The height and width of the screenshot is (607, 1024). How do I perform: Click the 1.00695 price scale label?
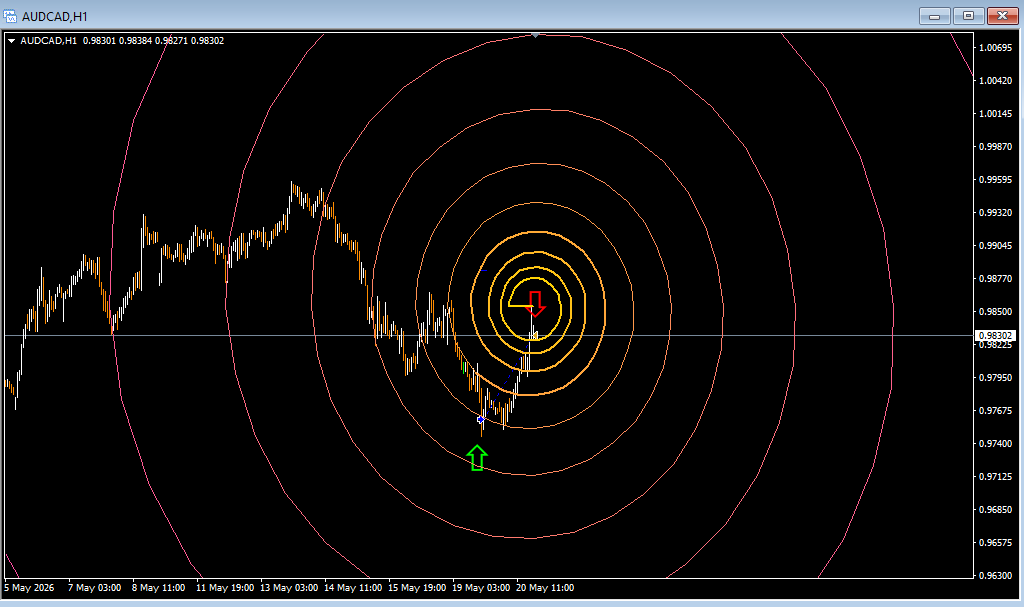point(995,48)
